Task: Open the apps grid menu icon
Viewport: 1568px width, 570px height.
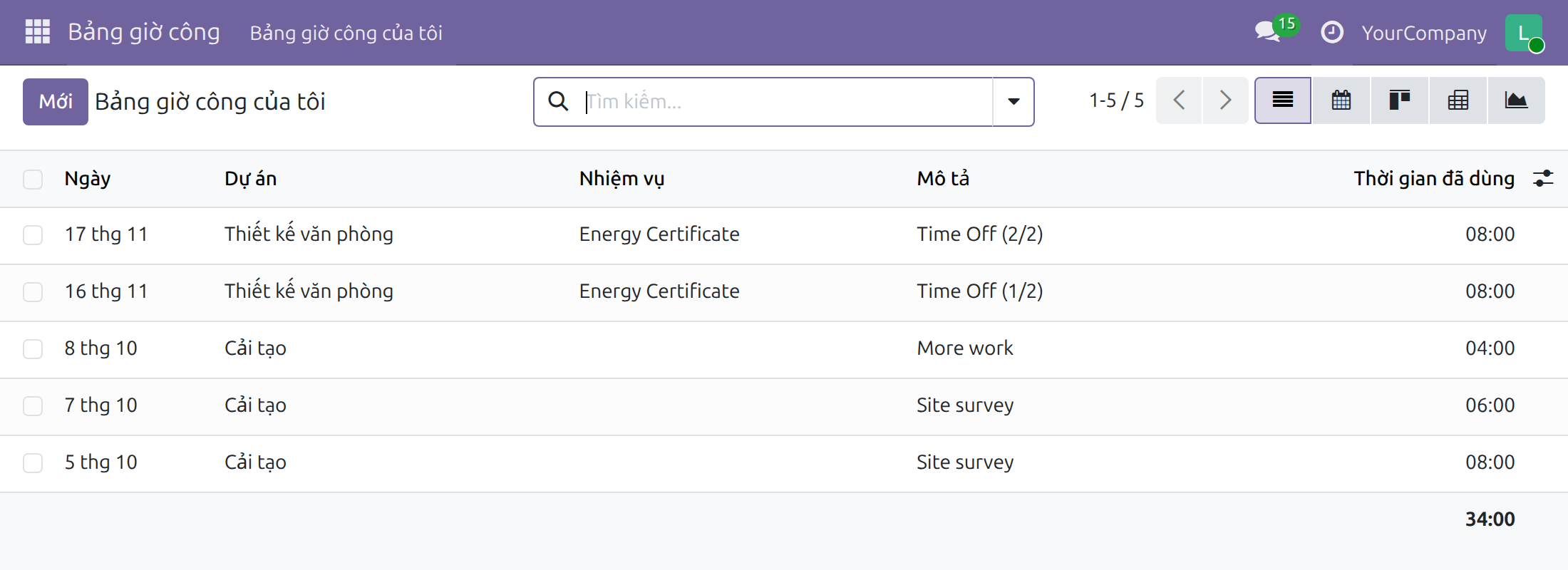Action: tap(38, 32)
